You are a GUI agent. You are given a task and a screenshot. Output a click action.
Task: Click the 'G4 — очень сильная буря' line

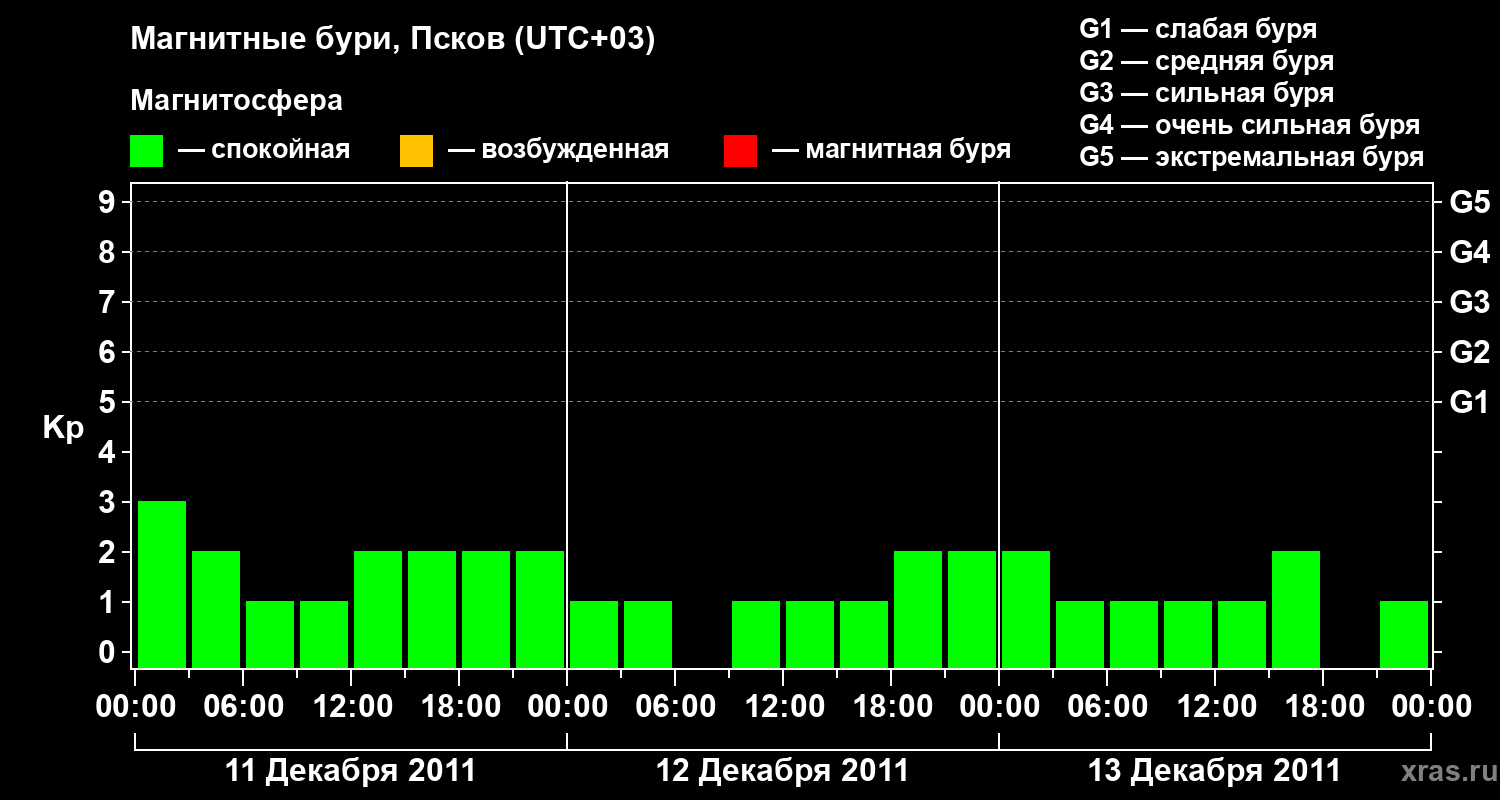[x=1250, y=125]
